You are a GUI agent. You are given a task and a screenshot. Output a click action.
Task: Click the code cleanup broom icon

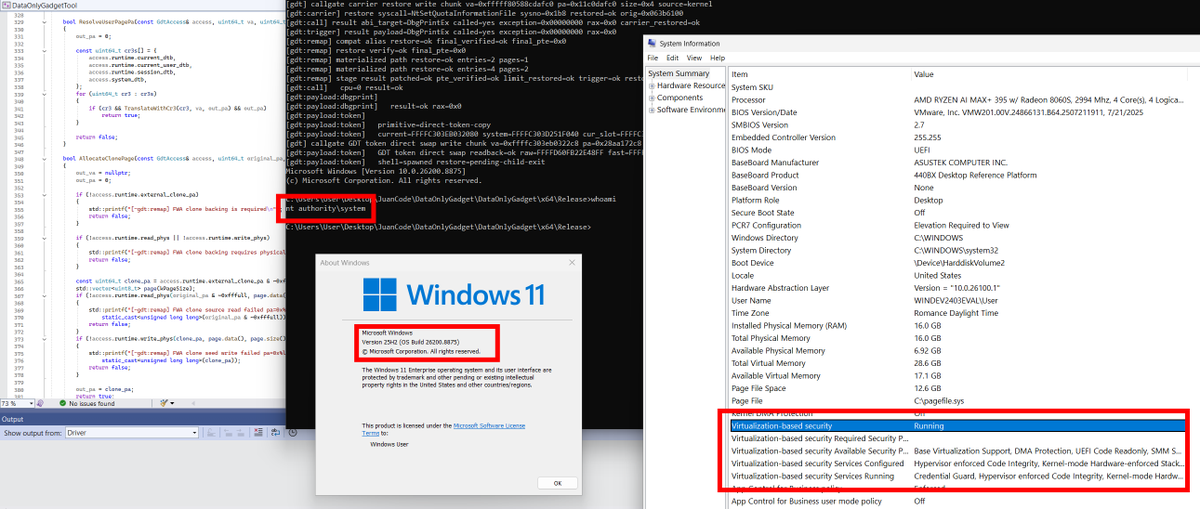click(x=163, y=403)
